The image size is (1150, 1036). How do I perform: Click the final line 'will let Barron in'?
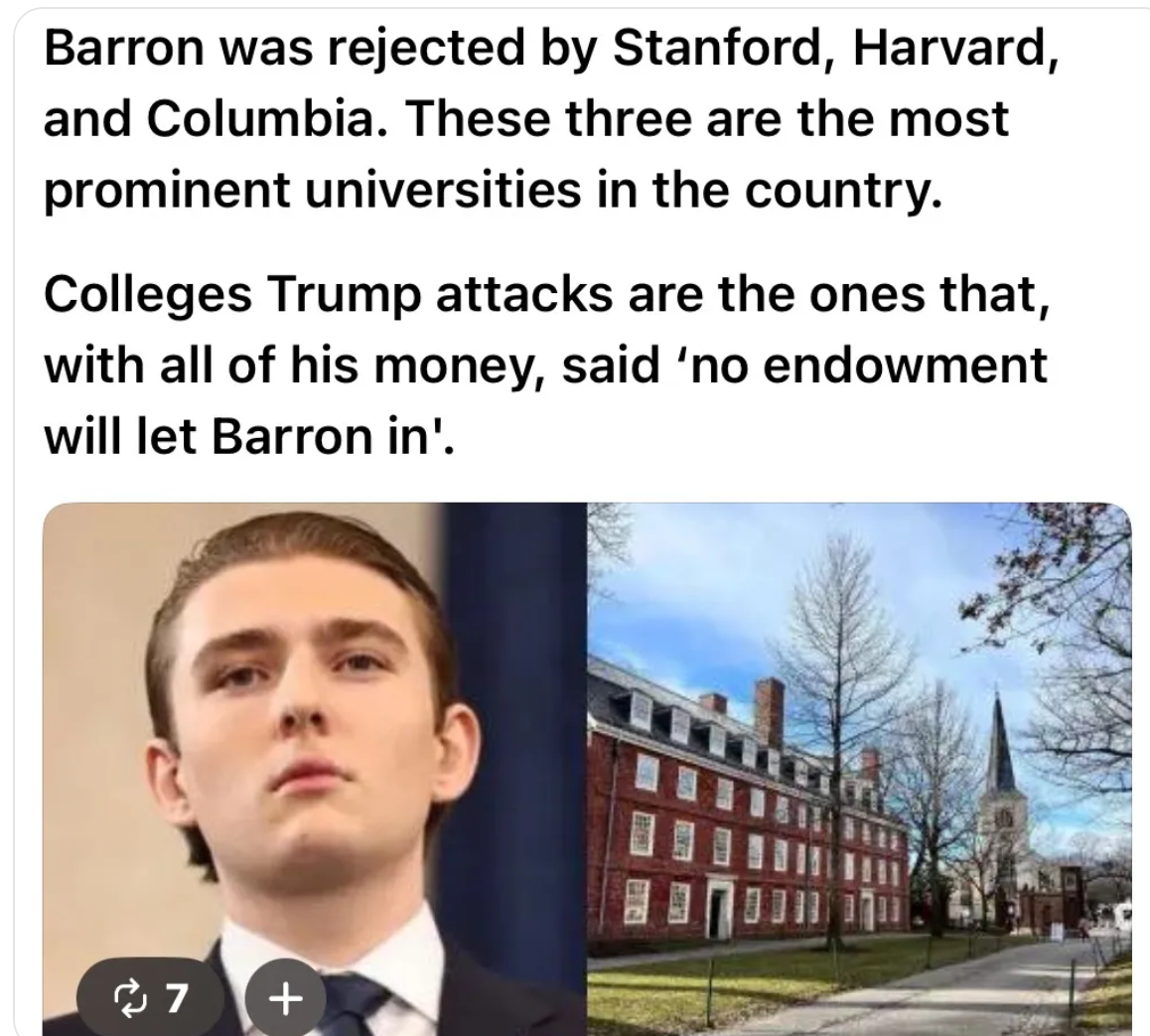tap(249, 437)
